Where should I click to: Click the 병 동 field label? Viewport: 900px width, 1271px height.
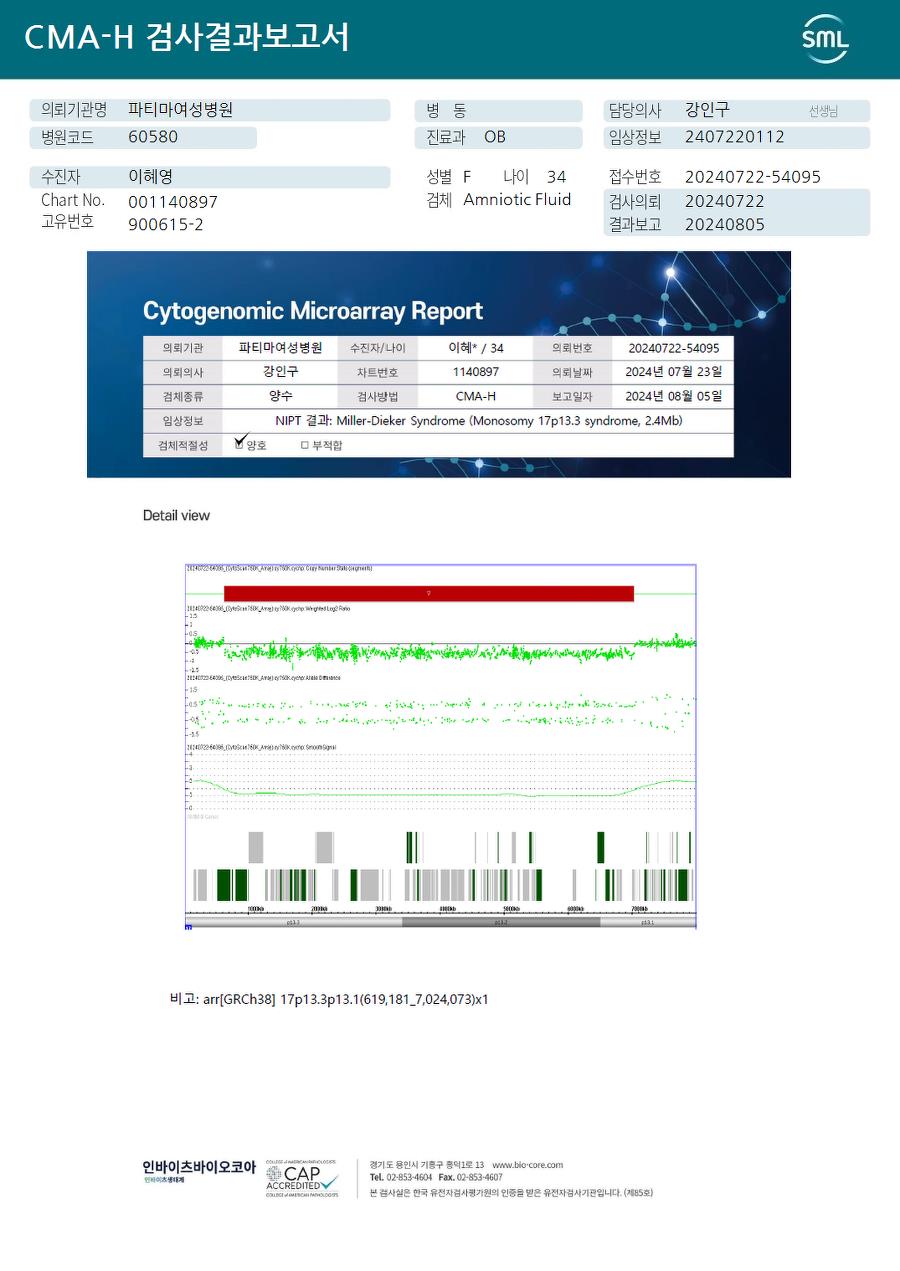(446, 111)
